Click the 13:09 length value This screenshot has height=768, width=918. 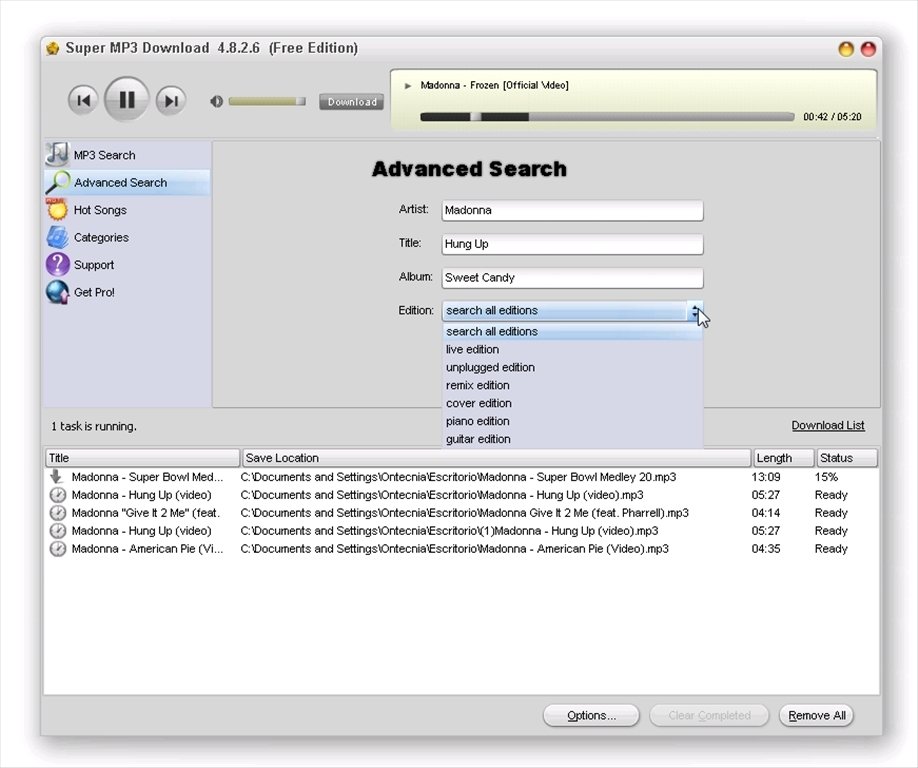coord(766,477)
